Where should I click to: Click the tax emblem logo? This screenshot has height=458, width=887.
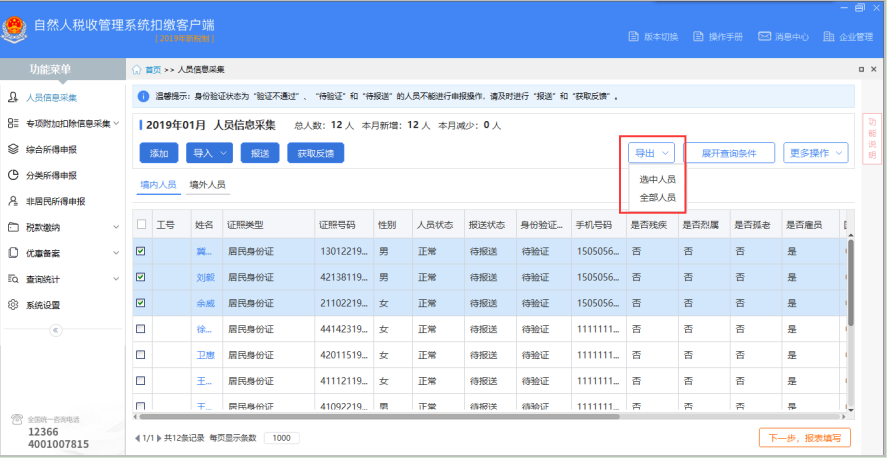point(14,29)
